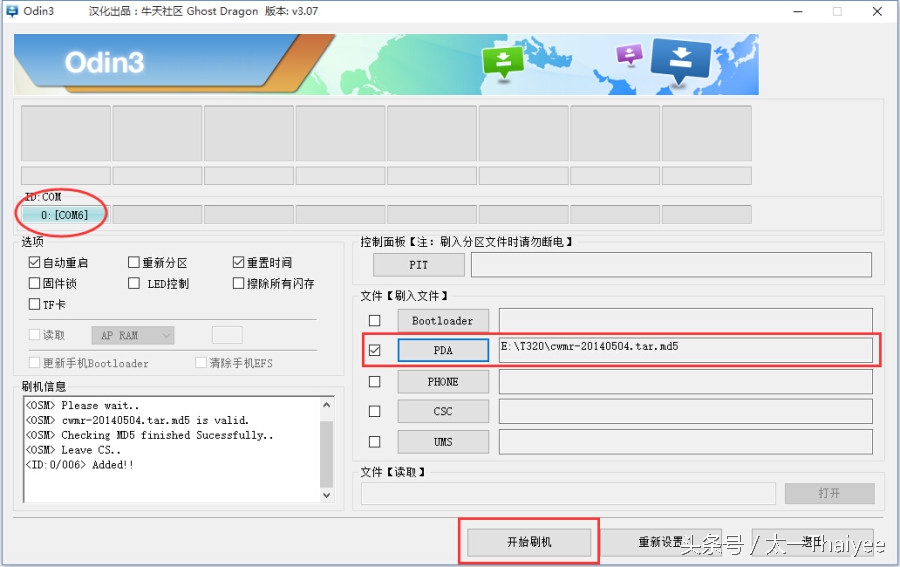
Task: Click the 打开 open button
Action: click(x=829, y=494)
